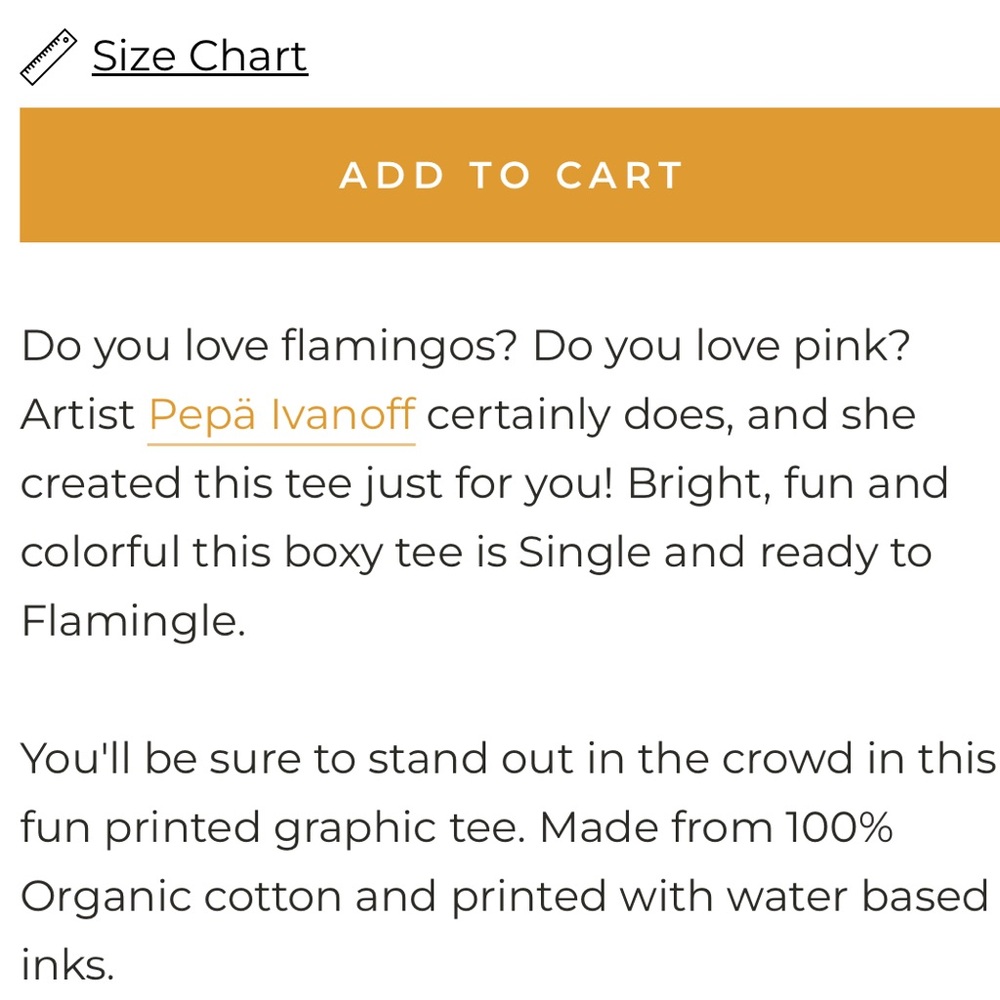Click the '100%' text
Image resolution: width=1000 pixels, height=1000 pixels.
tap(838, 828)
